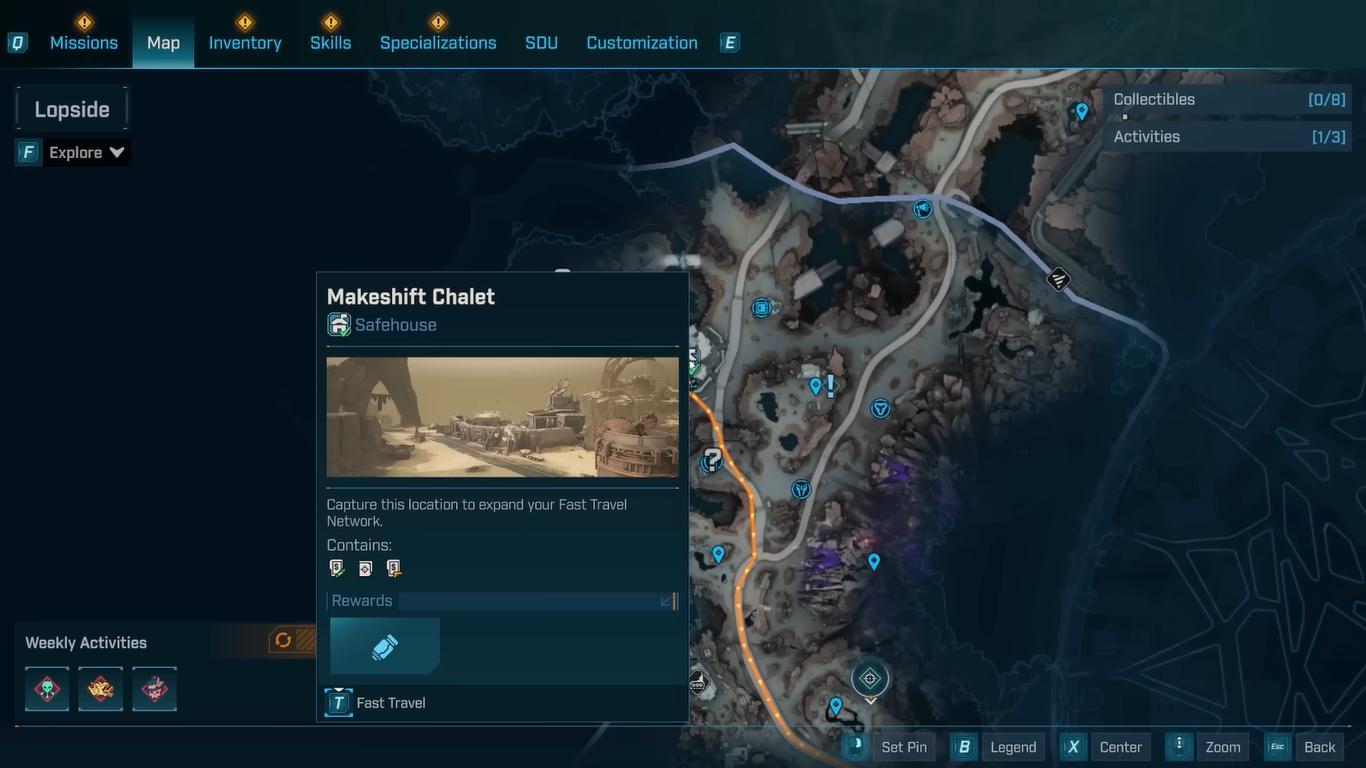This screenshot has height=768, width=1366.
Task: Open the Skills tab
Action: 330,43
